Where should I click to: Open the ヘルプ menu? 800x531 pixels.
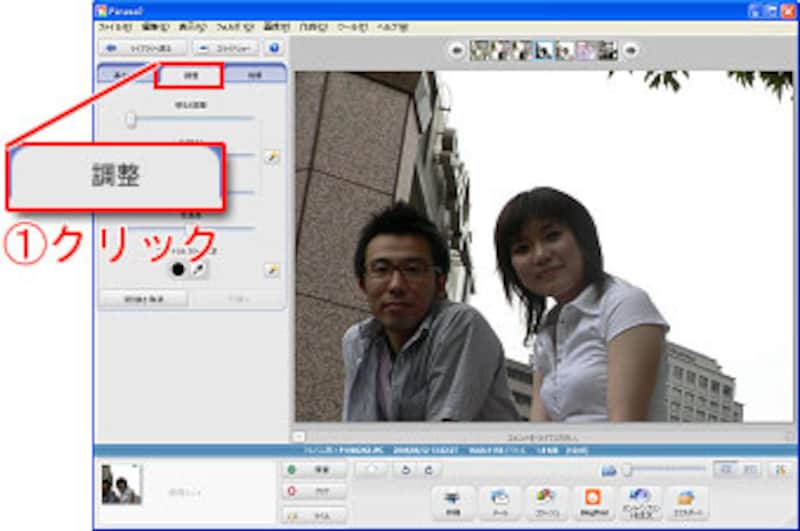392,27
